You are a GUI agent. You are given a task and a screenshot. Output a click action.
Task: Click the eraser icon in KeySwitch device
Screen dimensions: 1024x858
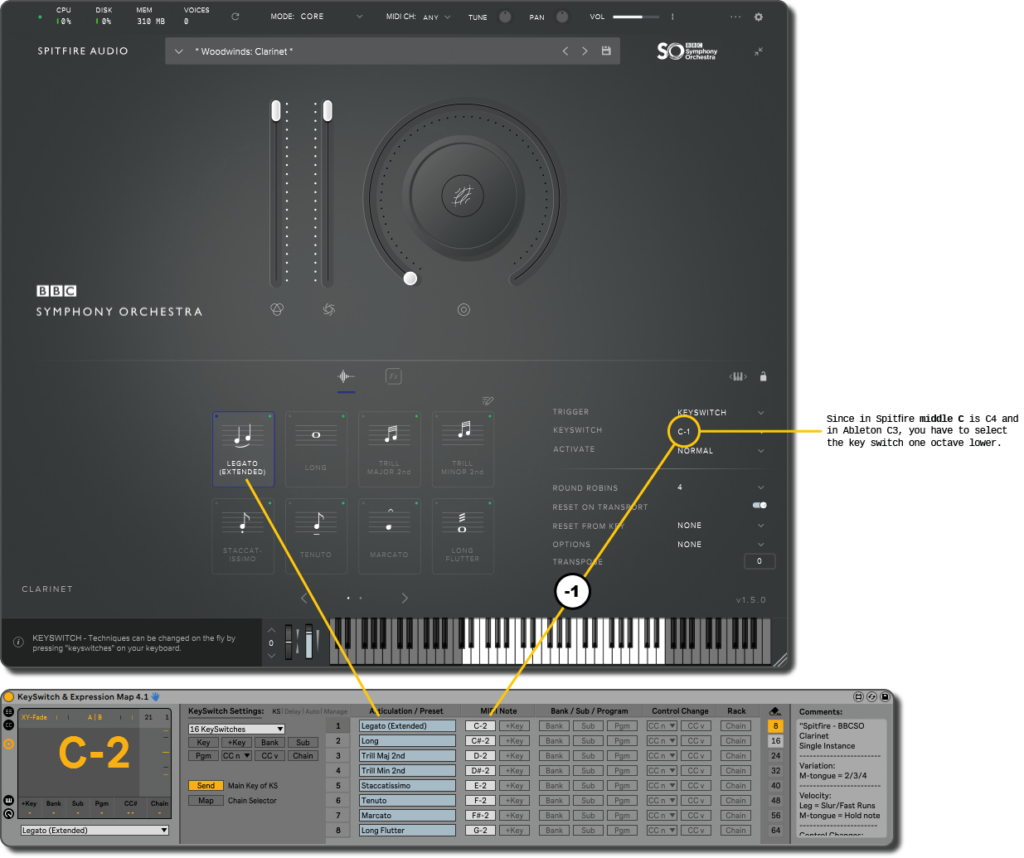click(775, 711)
